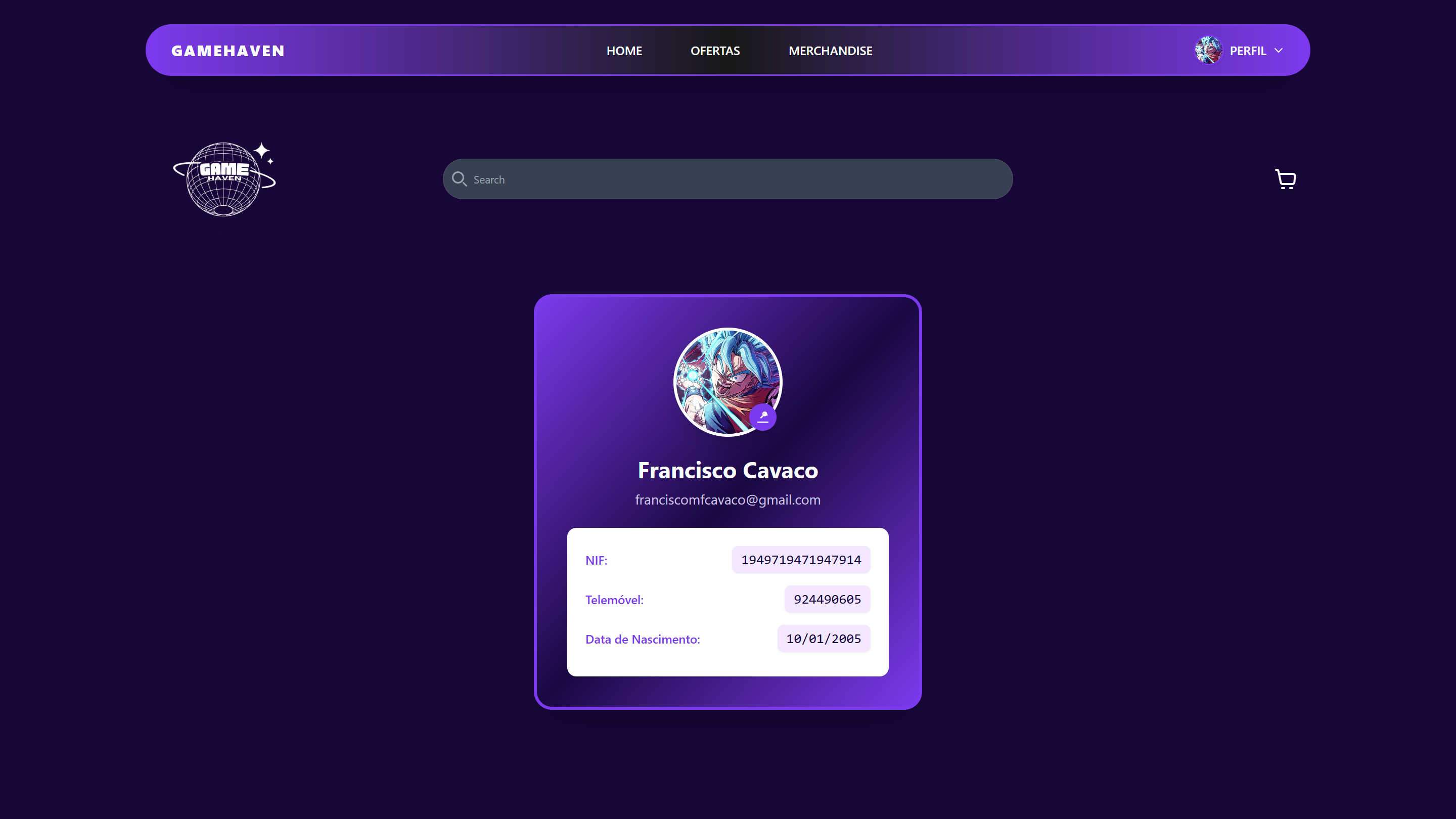This screenshot has height=819, width=1456.
Task: Click the large profile picture
Action: point(727,382)
